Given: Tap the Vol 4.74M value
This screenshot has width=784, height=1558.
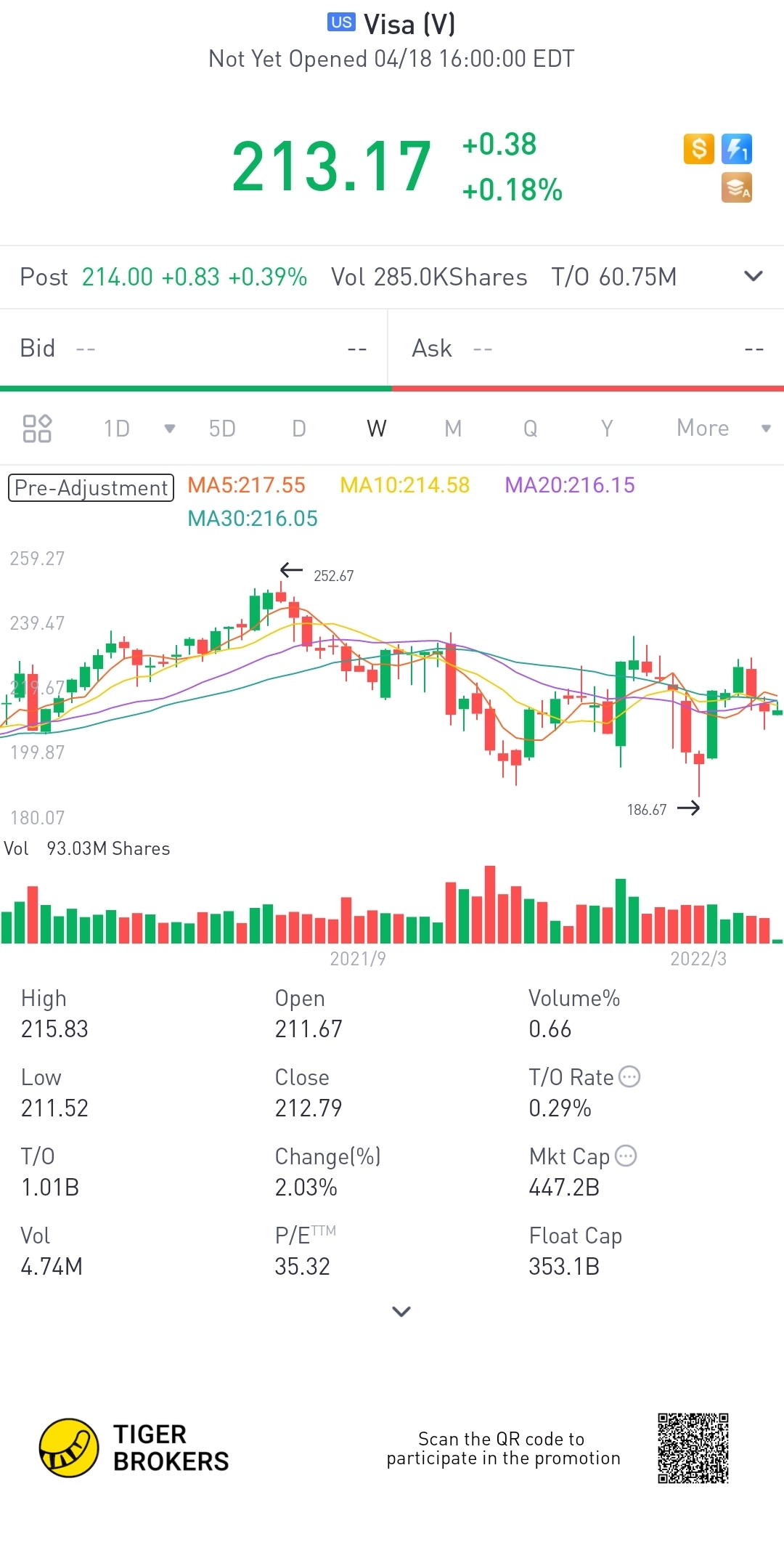Looking at the screenshot, I should [x=52, y=1267].
